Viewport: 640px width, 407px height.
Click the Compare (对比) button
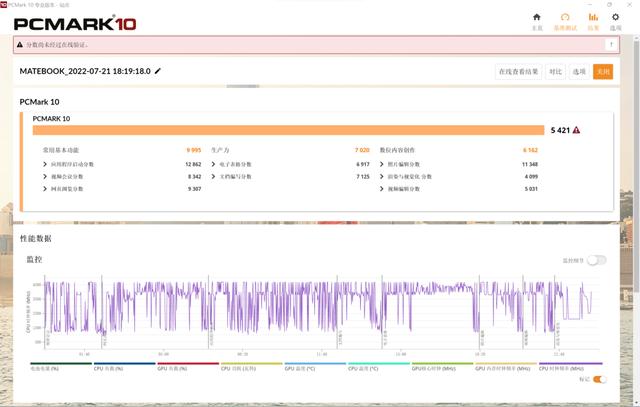coord(556,72)
